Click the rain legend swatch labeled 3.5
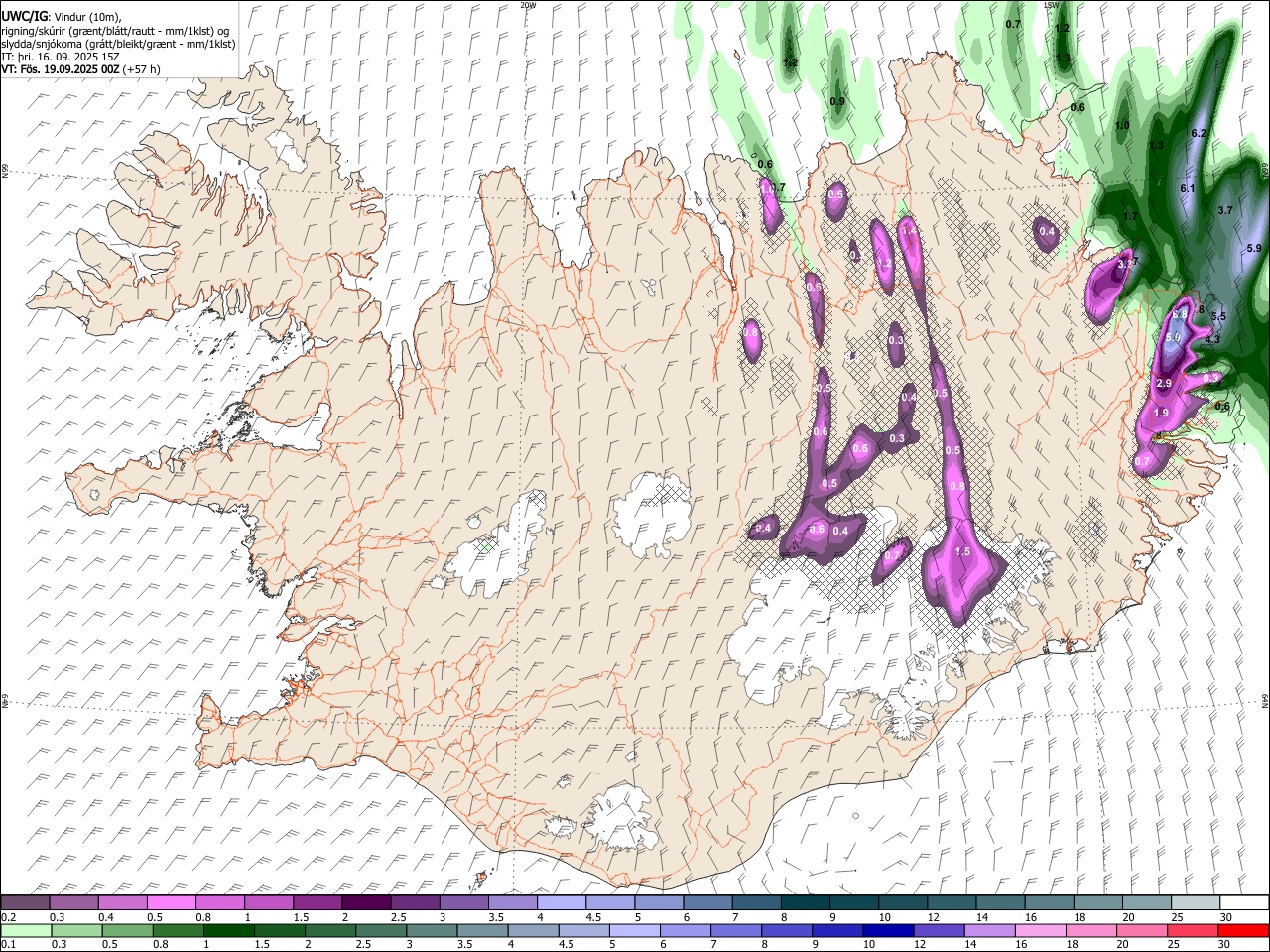1270x952 pixels. click(482, 931)
